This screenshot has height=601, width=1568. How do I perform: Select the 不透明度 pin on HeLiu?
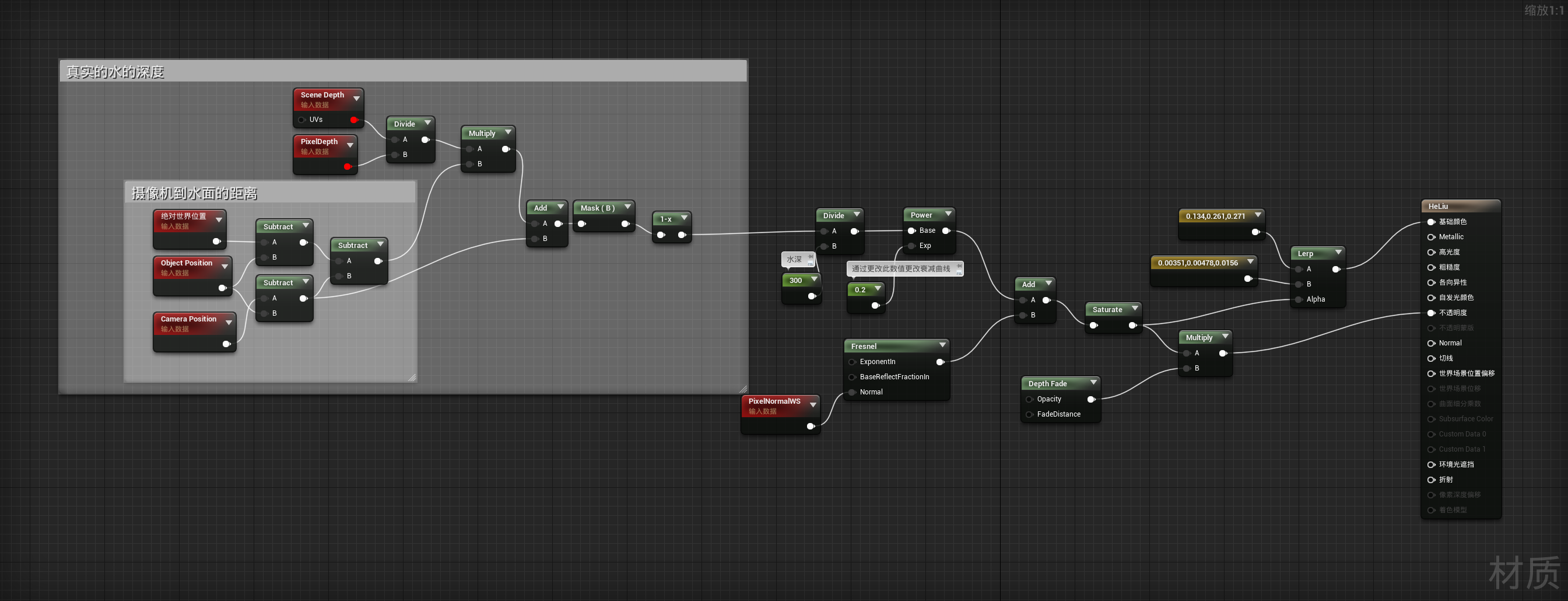coord(1431,313)
